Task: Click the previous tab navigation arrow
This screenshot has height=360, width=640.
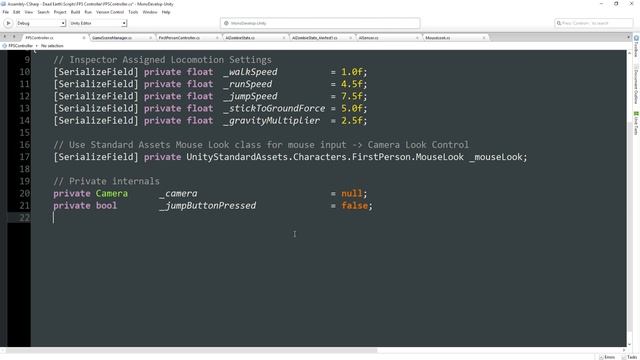Action: point(5,37)
